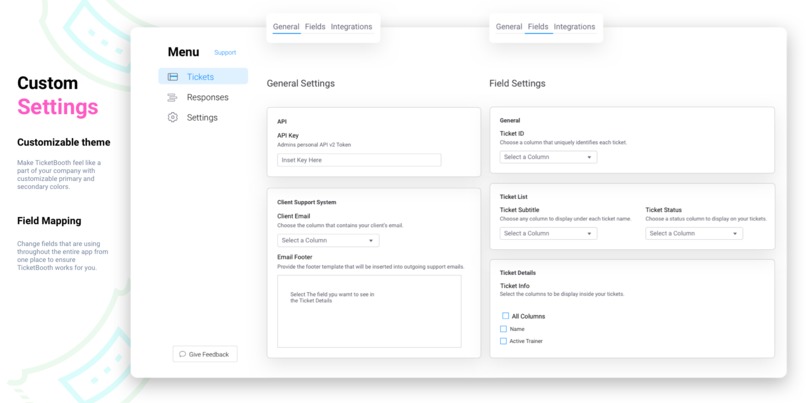Check the Name checkbox
806x403 pixels.
coord(503,329)
